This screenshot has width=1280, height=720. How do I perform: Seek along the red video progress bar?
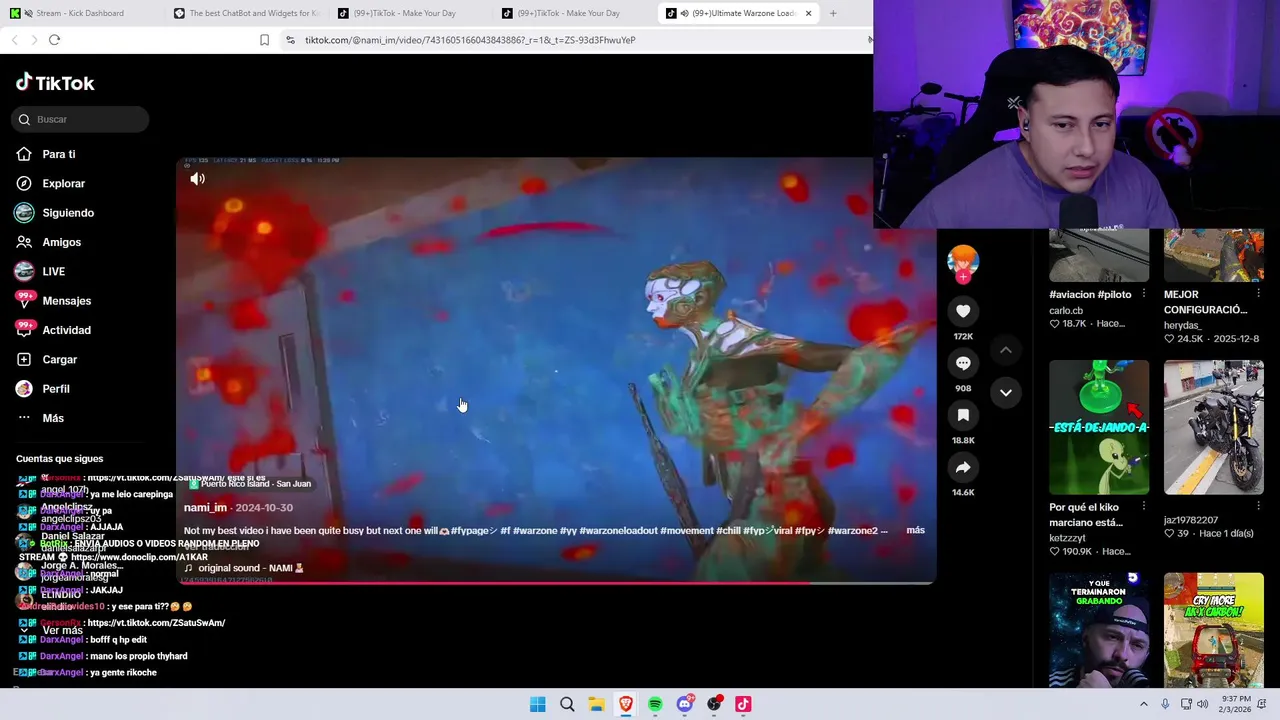pos(555,582)
